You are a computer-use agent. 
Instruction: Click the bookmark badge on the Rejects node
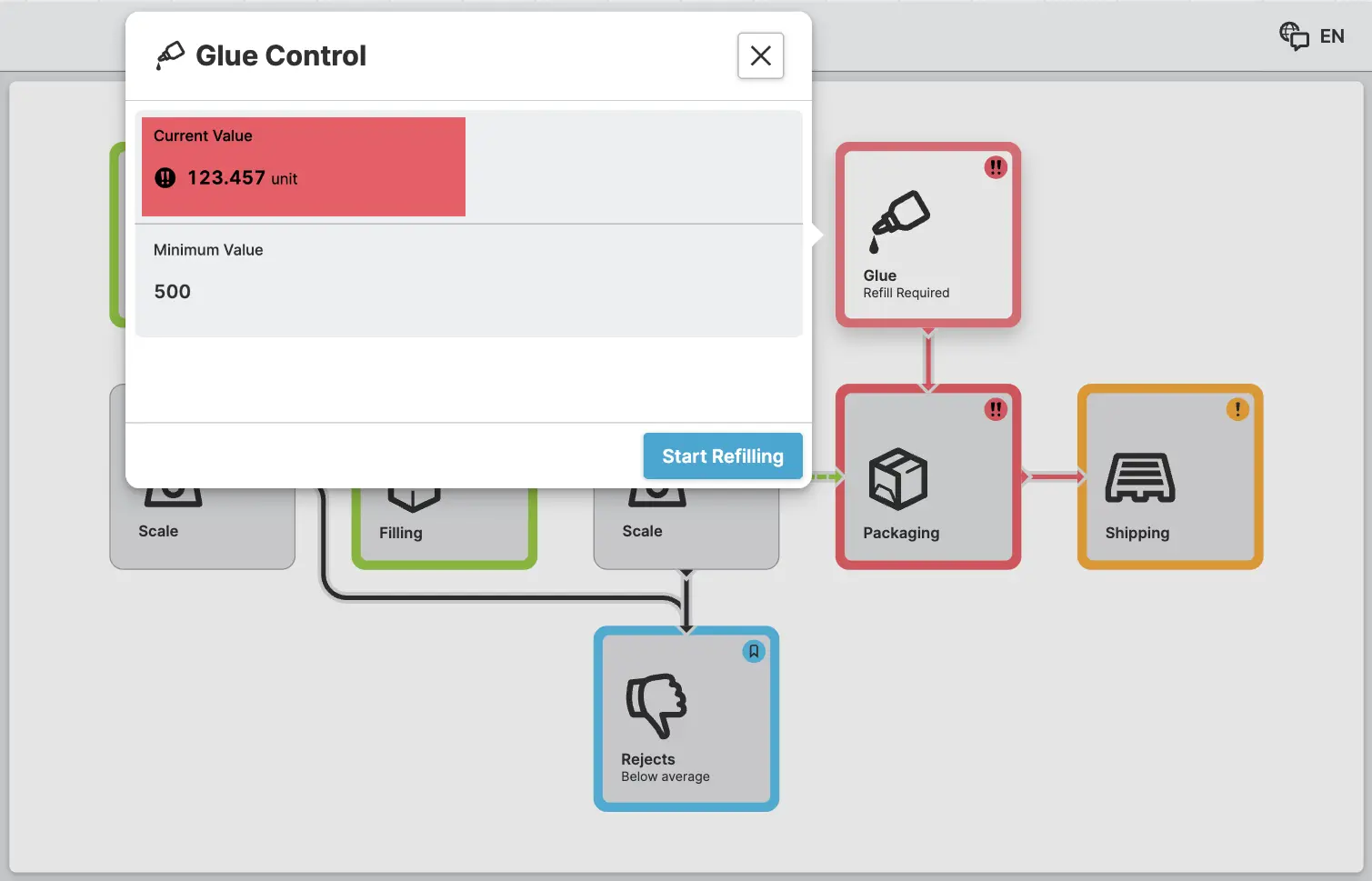coord(754,651)
